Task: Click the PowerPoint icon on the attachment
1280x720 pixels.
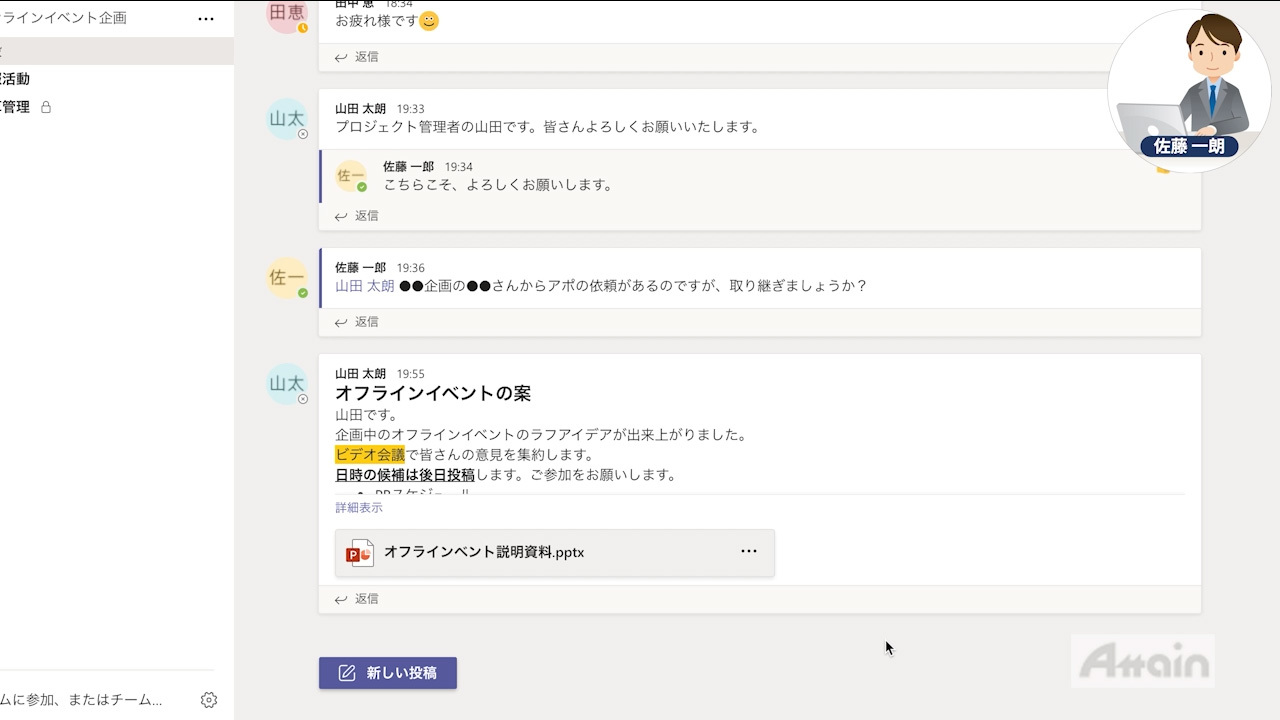Action: pos(359,553)
